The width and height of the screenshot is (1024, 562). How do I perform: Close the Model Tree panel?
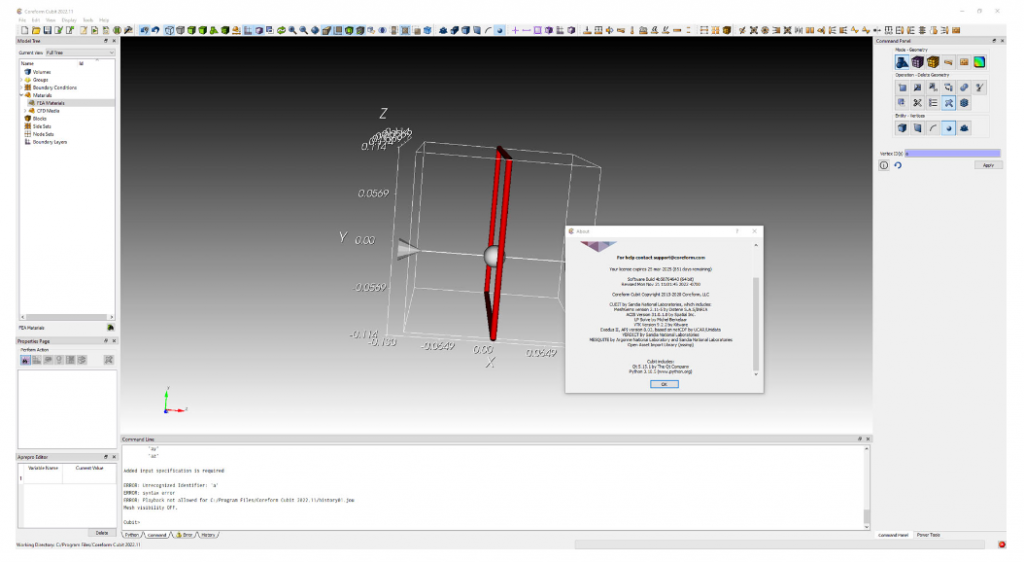[x=114, y=41]
